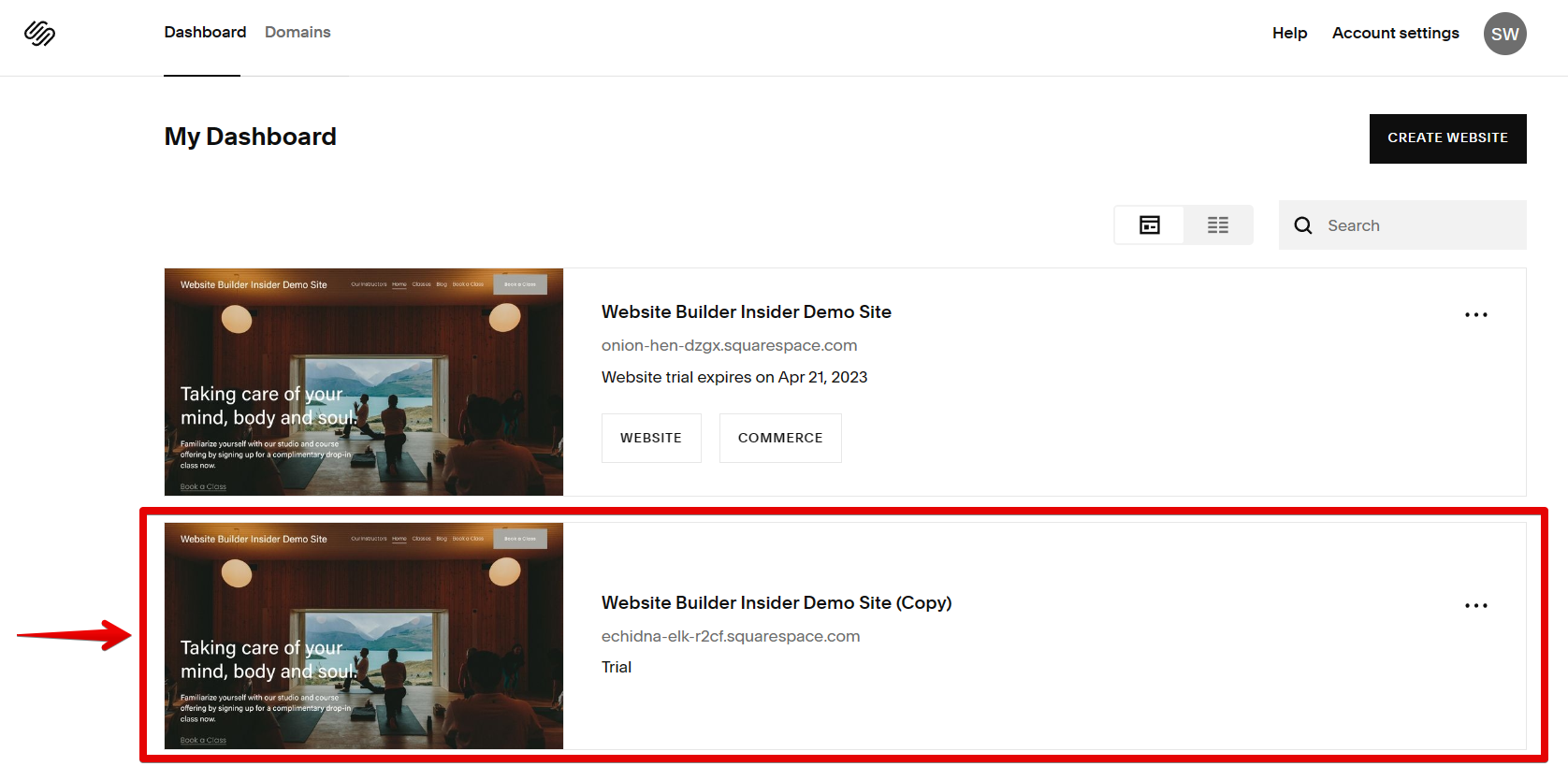Open Account settings
1568x766 pixels.
coord(1395,33)
